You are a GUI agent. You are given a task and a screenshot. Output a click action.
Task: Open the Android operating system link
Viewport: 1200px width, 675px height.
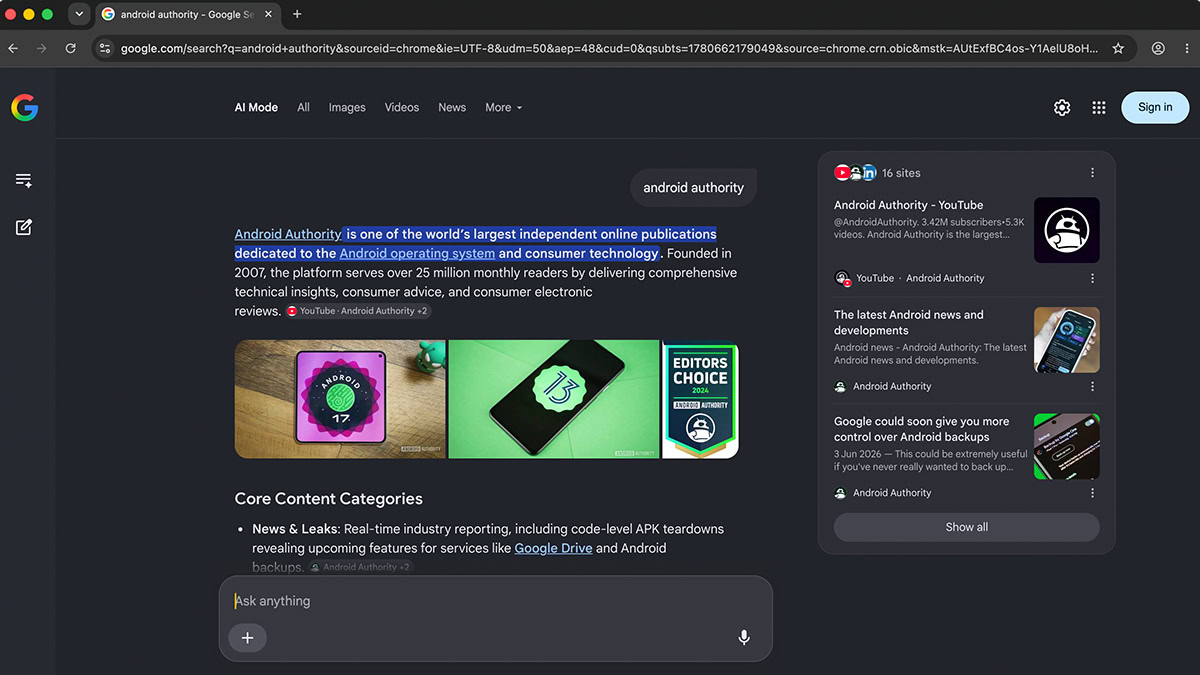tap(417, 253)
